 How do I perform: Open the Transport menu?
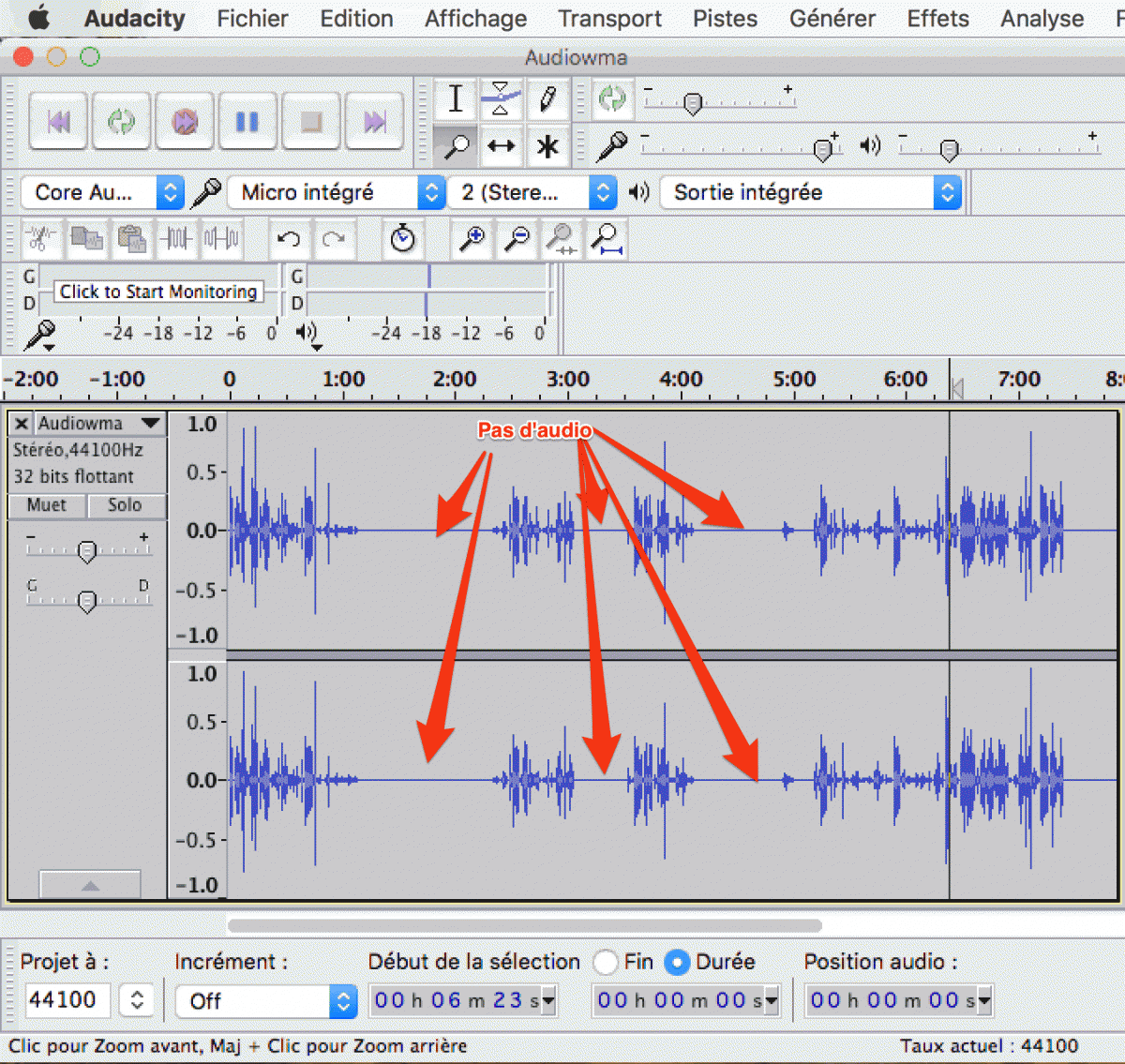pyautogui.click(x=609, y=19)
